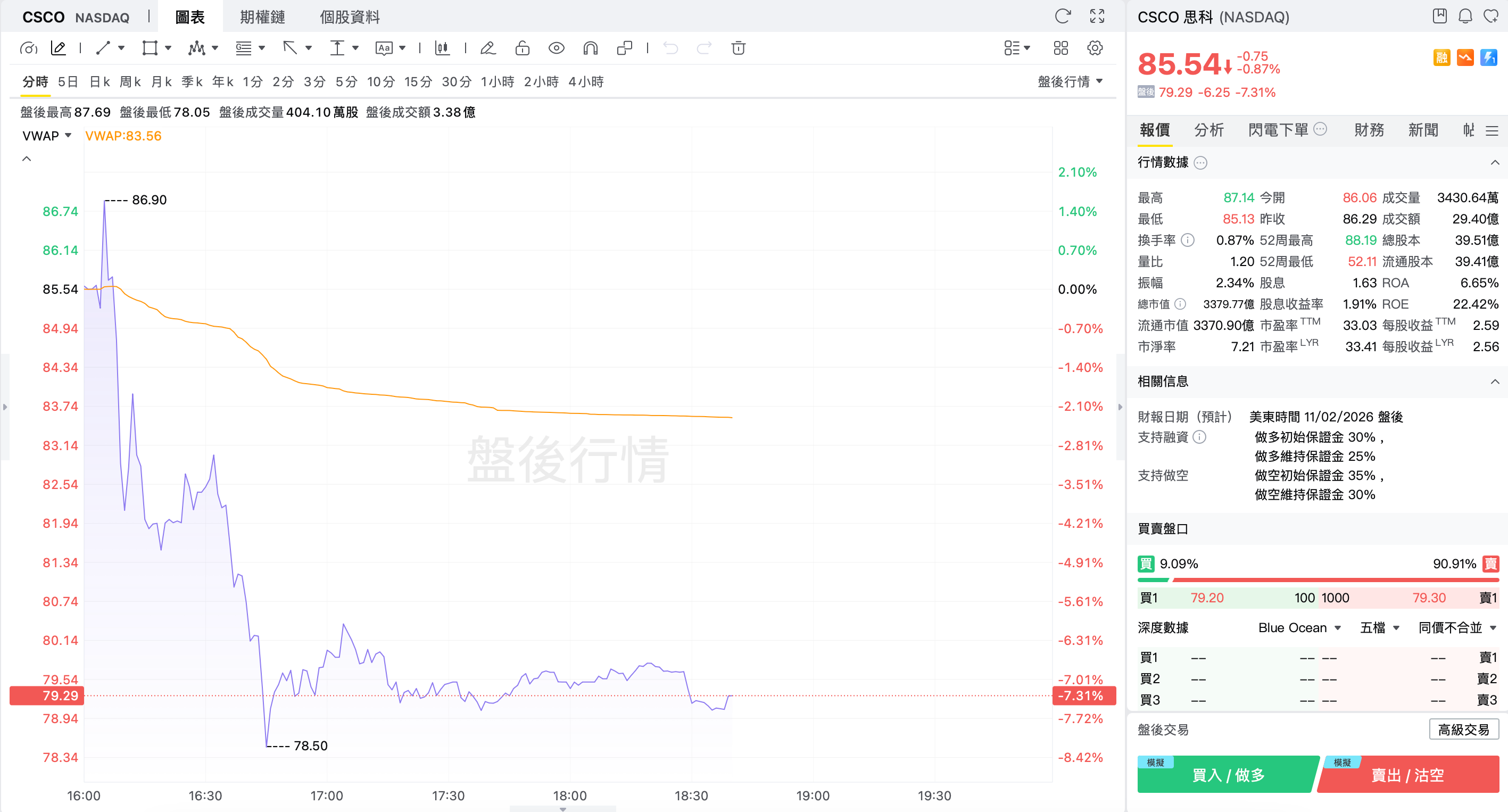Viewport: 1508px width, 812px height.
Task: Select the magnet snap tool
Action: (x=590, y=48)
